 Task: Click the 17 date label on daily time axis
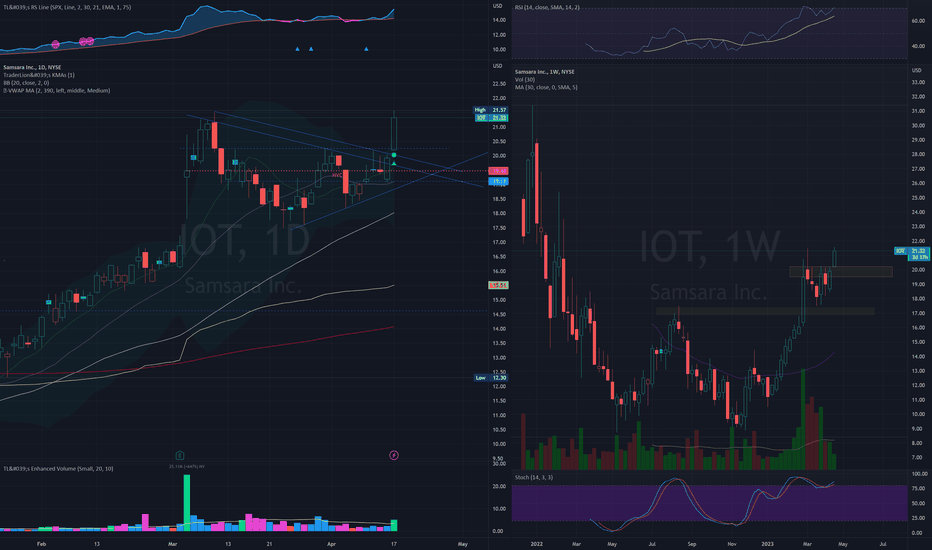[393, 543]
